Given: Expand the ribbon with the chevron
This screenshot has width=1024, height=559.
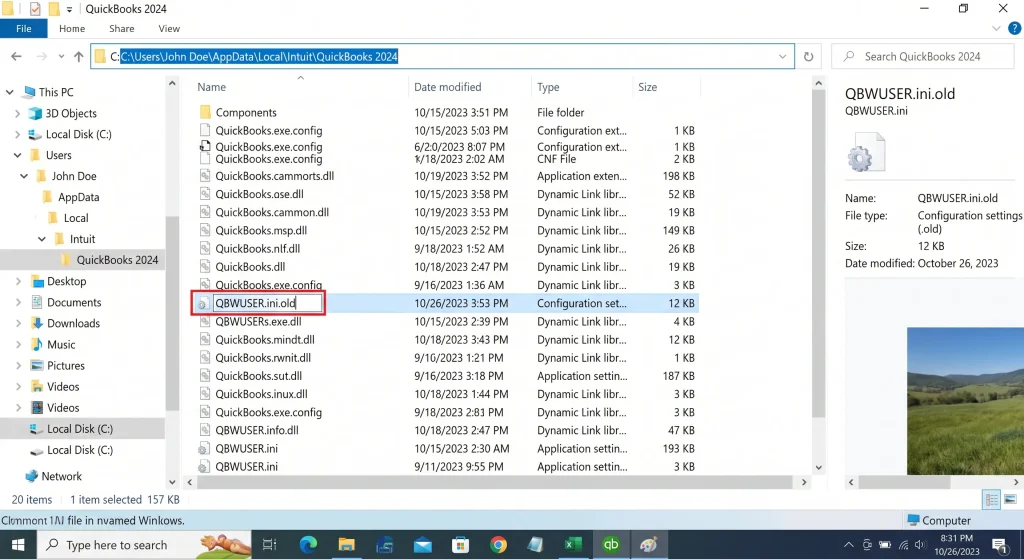Looking at the screenshot, I should pyautogui.click(x=996, y=28).
